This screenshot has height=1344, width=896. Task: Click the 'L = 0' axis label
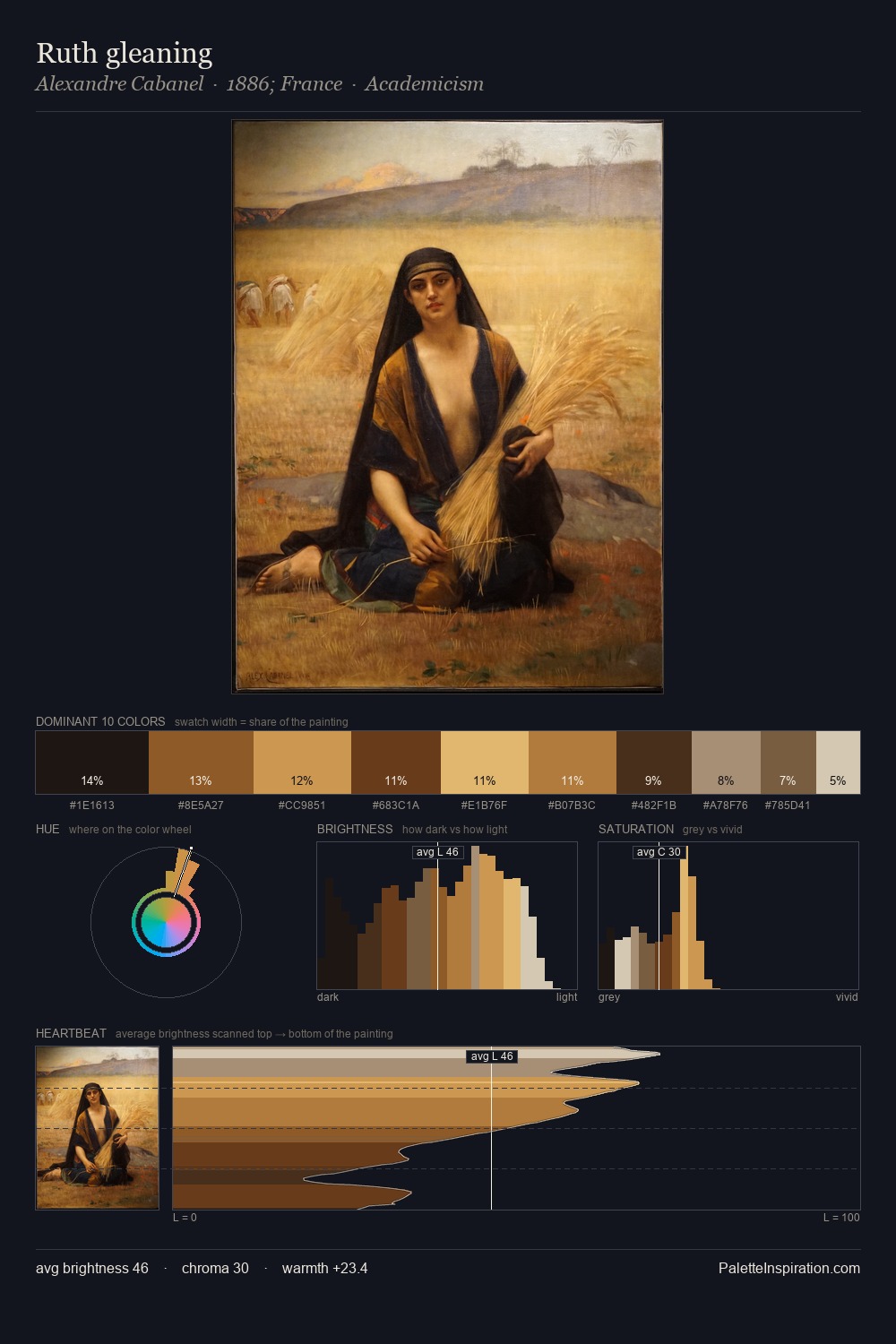coord(185,1218)
